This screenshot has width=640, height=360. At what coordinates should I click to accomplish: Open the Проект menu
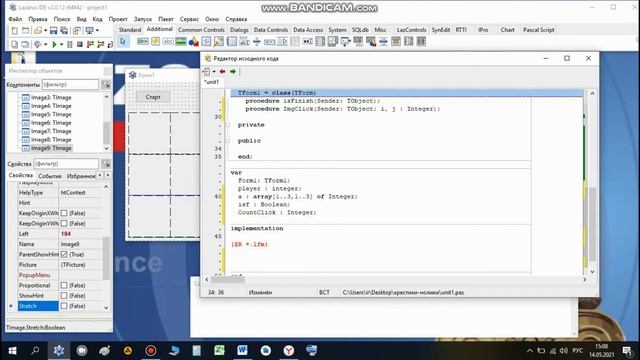118,19
